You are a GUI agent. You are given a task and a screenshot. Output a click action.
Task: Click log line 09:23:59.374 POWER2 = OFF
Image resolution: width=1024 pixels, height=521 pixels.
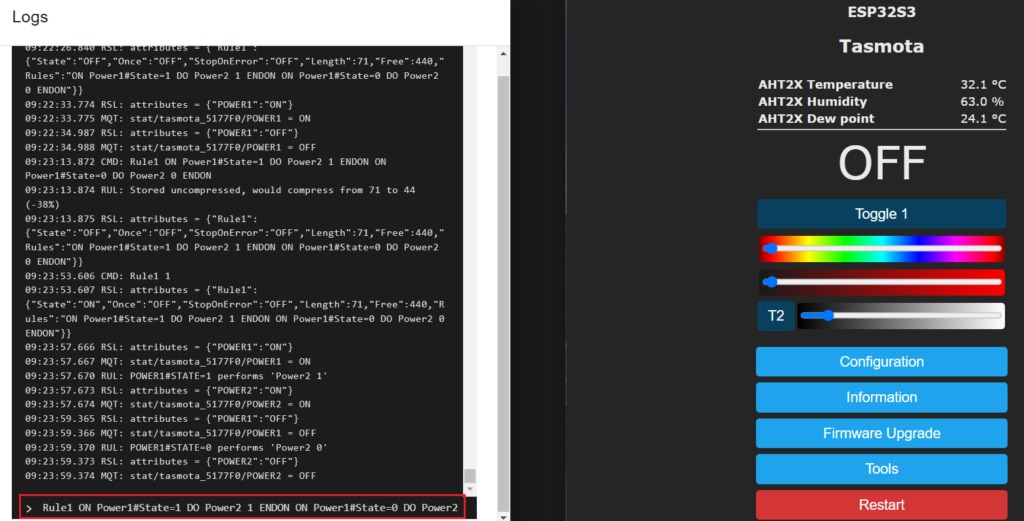tap(170, 476)
